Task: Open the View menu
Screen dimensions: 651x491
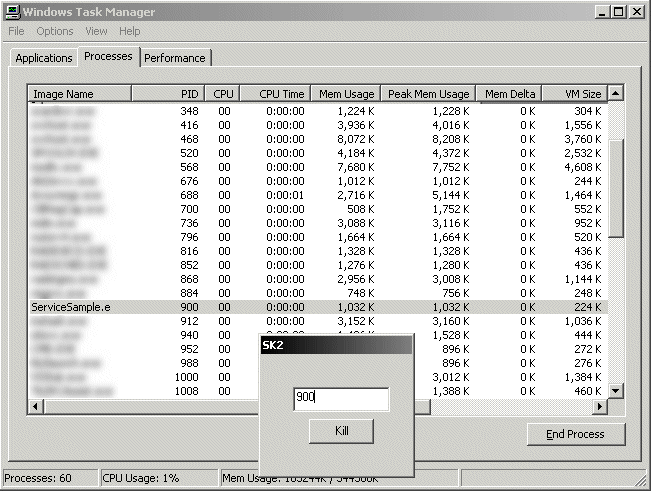Action: [96, 32]
